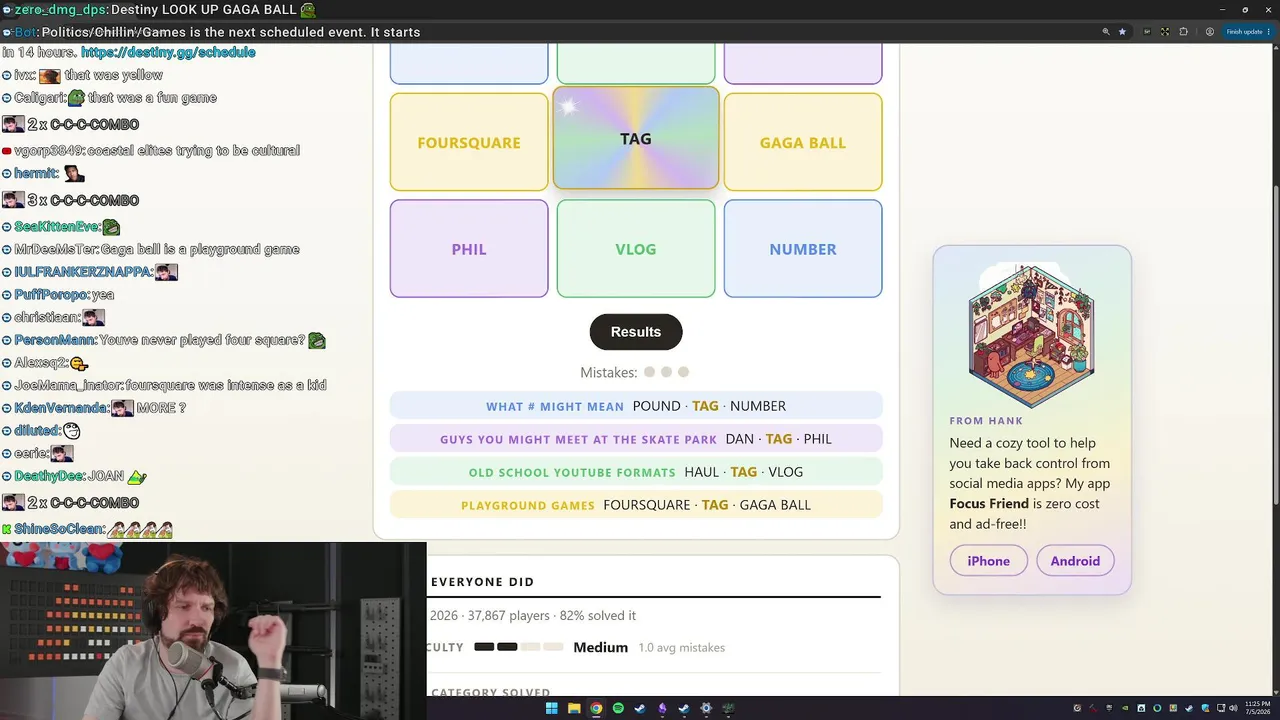This screenshot has height=720, width=1280.
Task: Click the 'Medium' difficulty label
Action: [601, 647]
